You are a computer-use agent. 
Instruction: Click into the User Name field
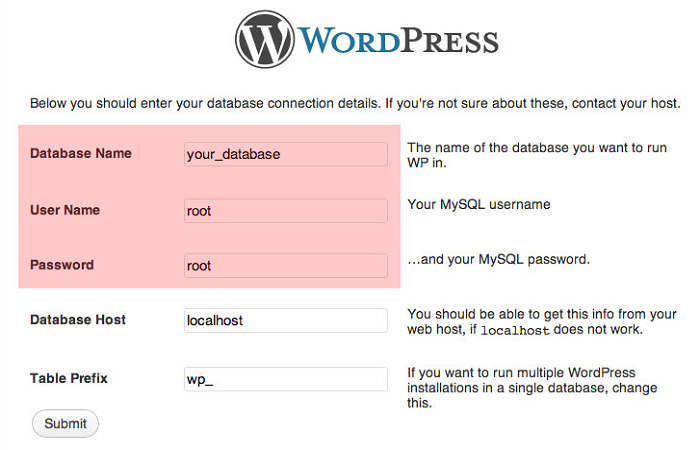286,211
